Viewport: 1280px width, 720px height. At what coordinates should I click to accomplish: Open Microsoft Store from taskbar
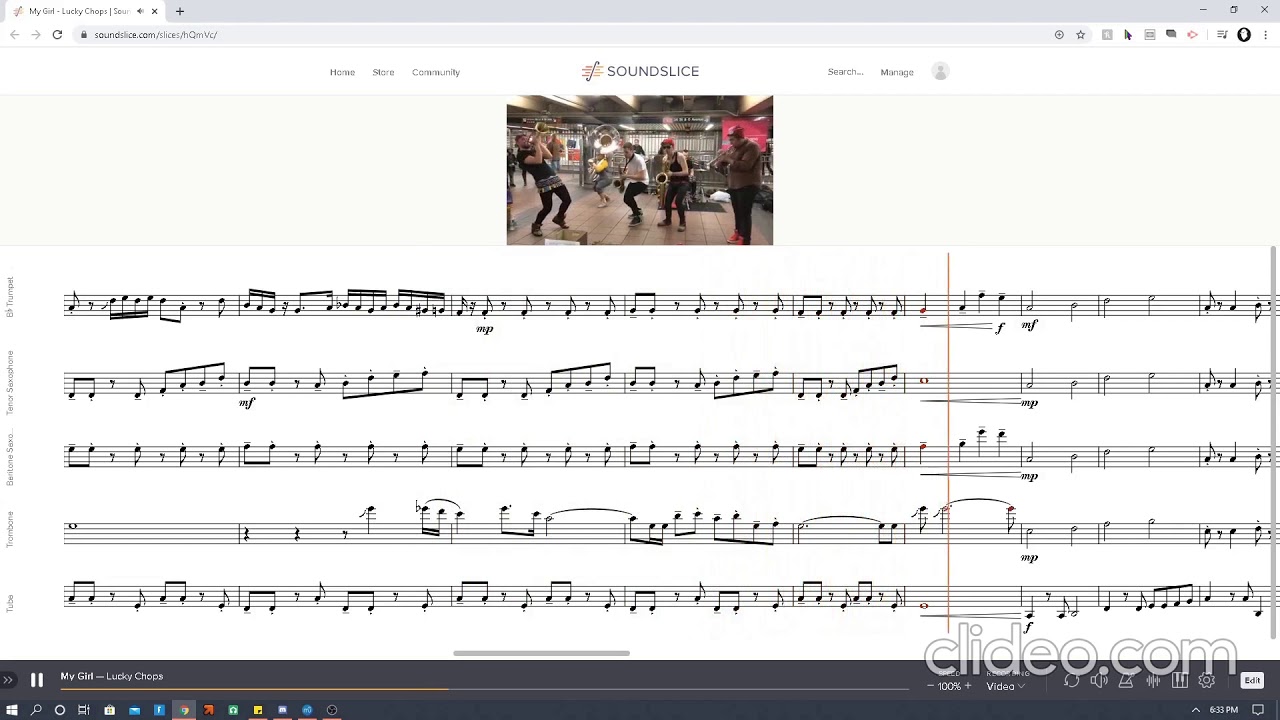109,710
